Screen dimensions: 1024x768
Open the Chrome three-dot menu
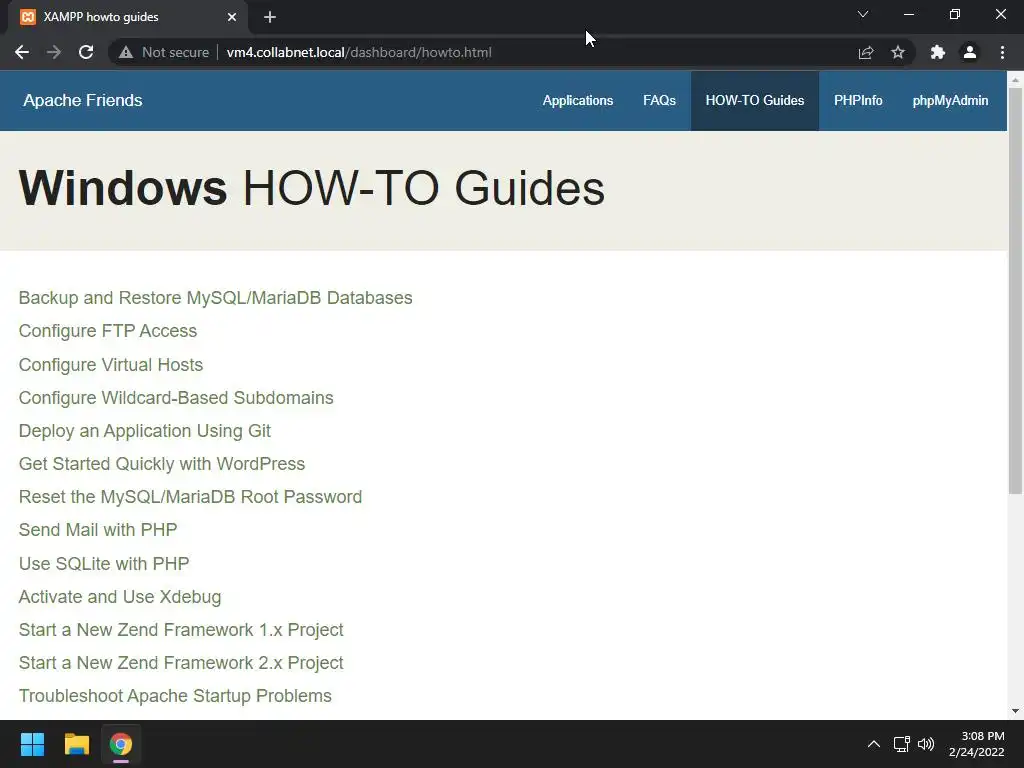1002,52
